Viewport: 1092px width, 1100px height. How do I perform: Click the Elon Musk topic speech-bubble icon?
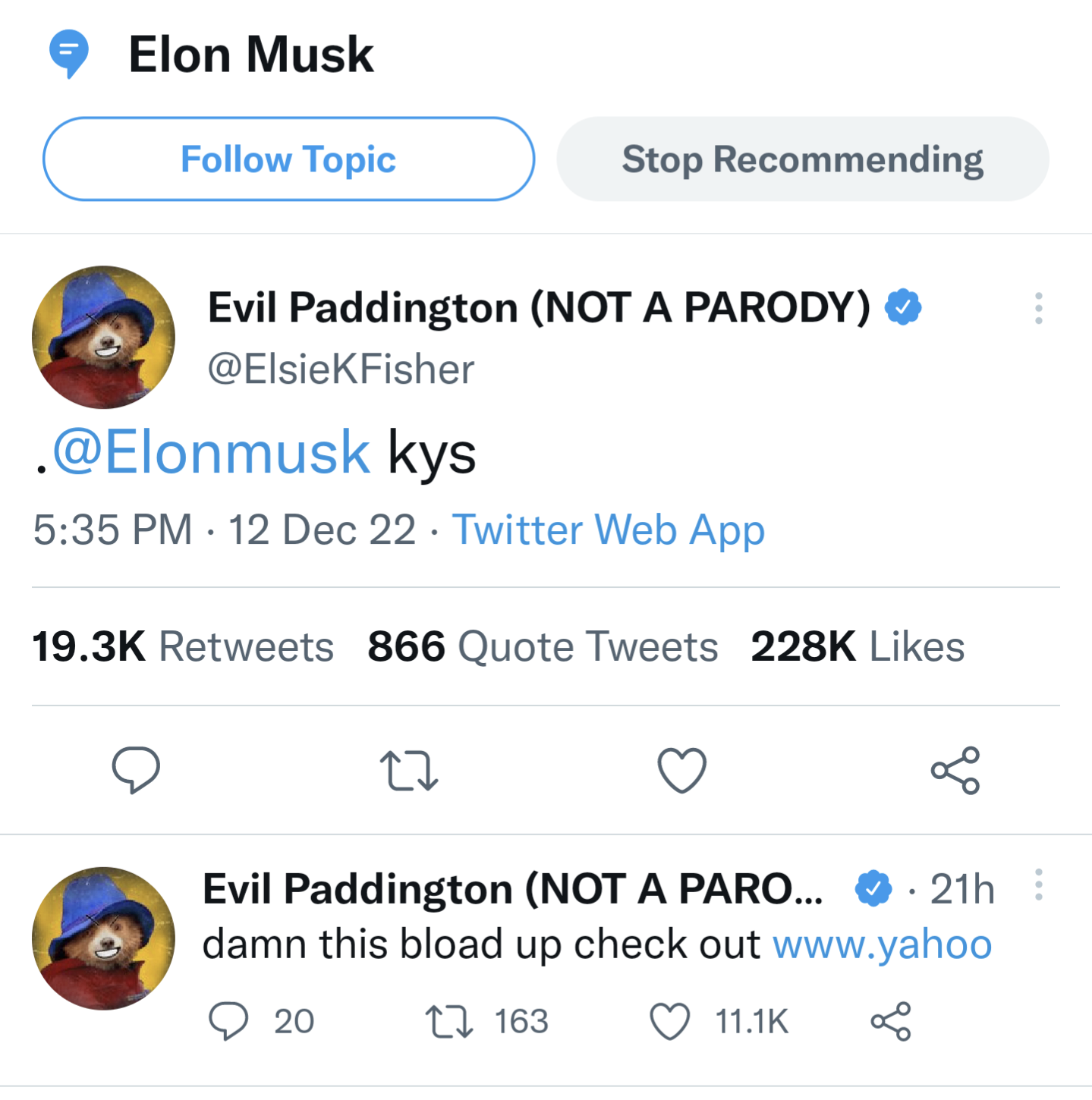pyautogui.click(x=68, y=53)
